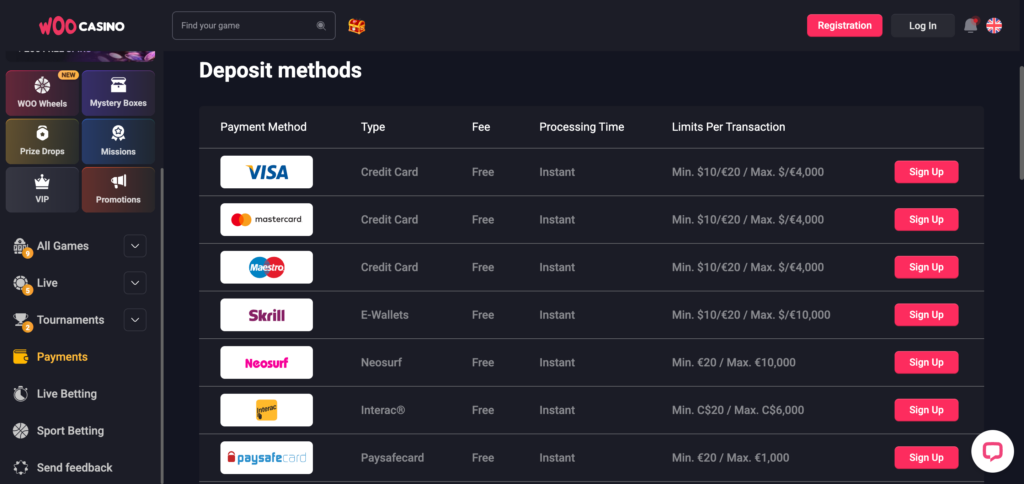Click the Live roulette icon
The height and width of the screenshot is (484, 1024).
21,283
